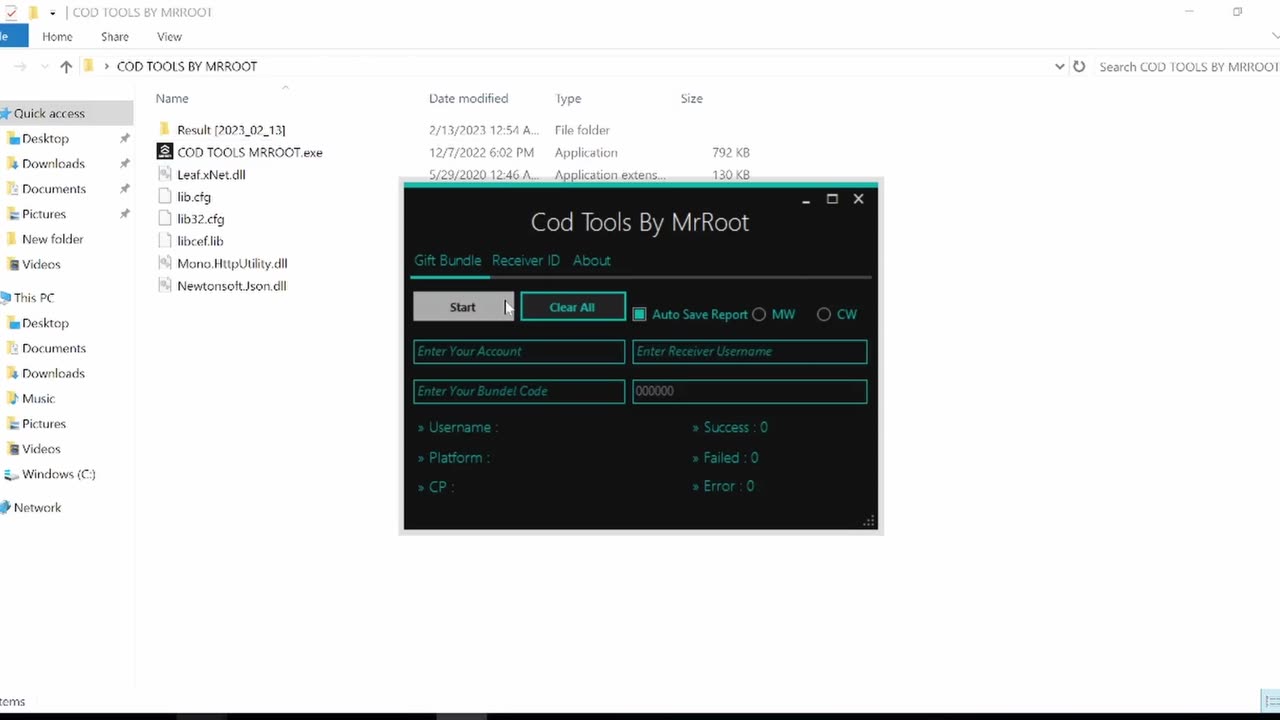1280x720 pixels.
Task: Focus the Enter Your Bundel Code field
Action: 519,391
